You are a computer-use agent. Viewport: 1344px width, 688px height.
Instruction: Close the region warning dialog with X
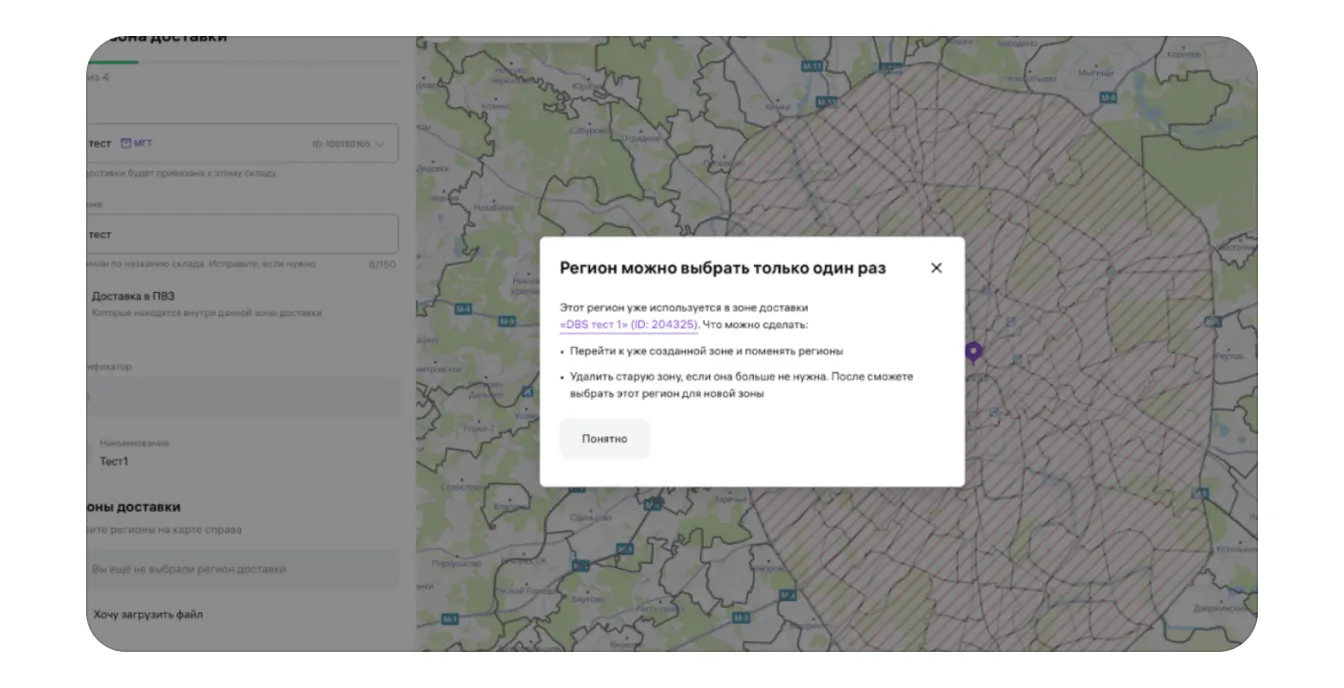tap(936, 268)
